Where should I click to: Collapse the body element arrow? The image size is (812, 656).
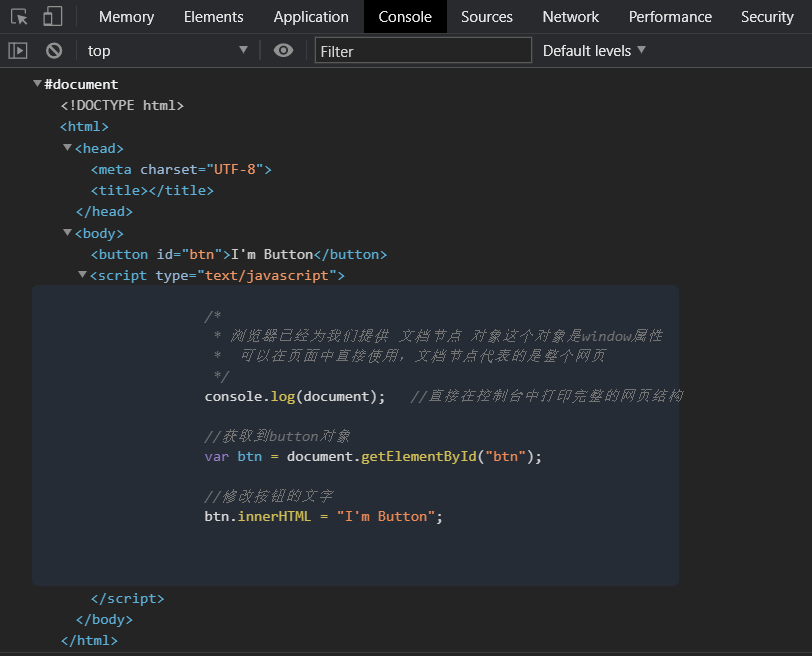67,232
